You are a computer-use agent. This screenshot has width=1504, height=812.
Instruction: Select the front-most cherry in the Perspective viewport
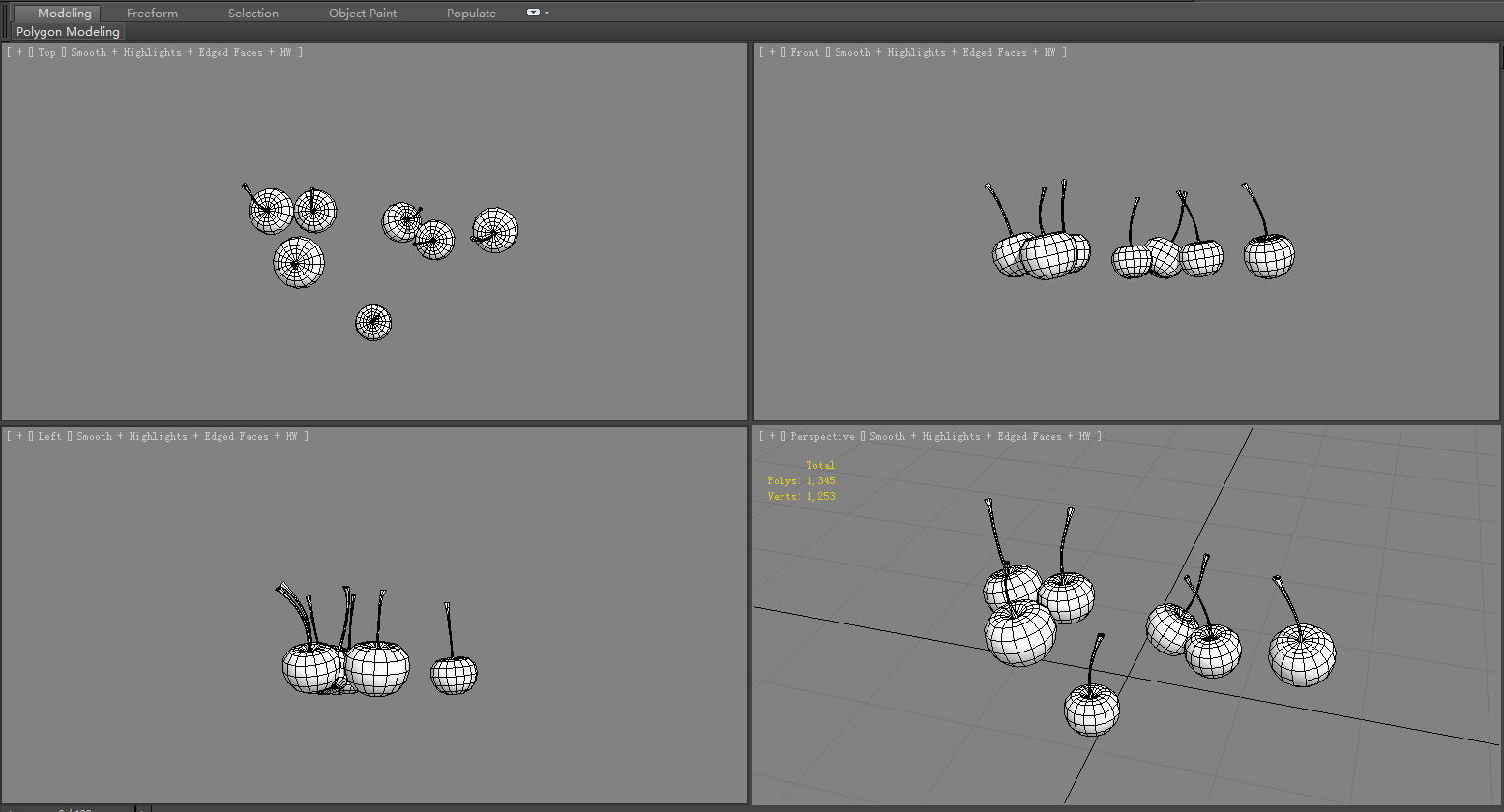(x=1092, y=710)
